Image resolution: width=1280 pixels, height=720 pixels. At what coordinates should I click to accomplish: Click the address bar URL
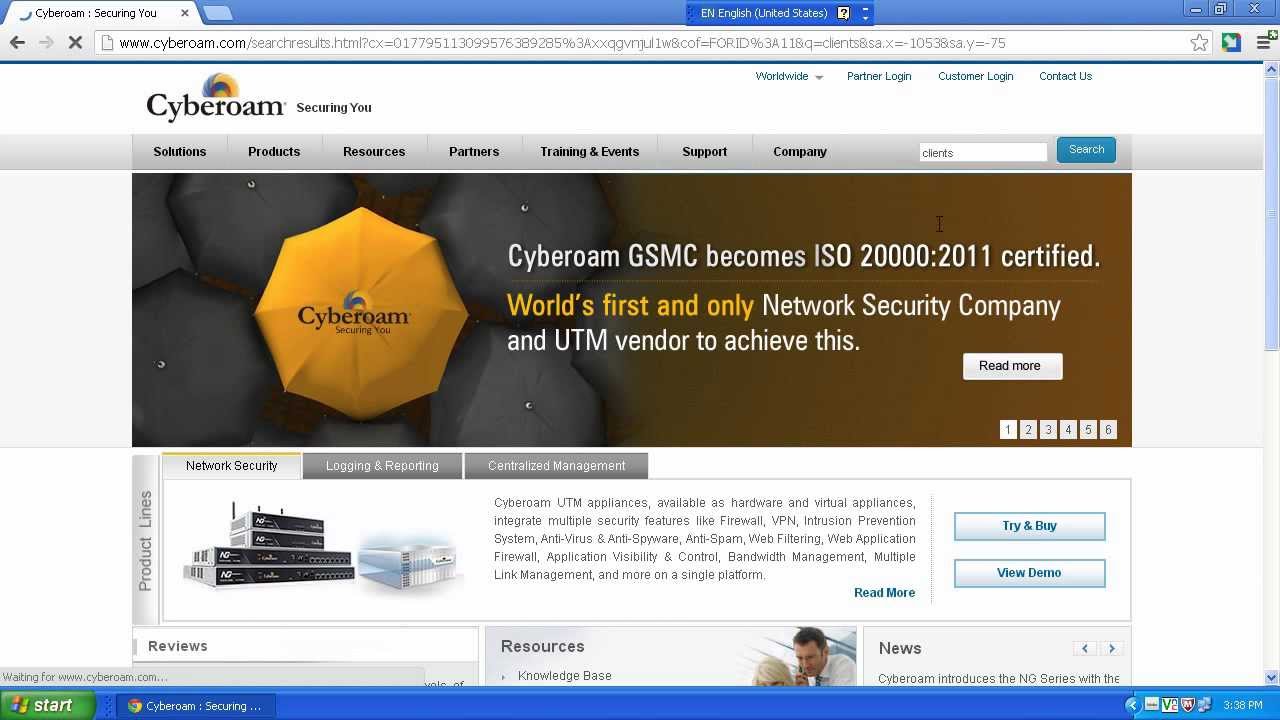[640, 43]
